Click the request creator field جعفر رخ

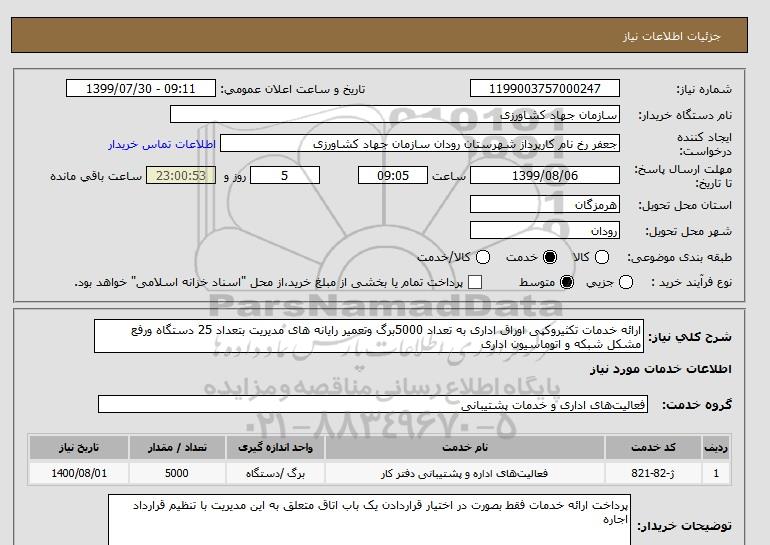coord(420,144)
